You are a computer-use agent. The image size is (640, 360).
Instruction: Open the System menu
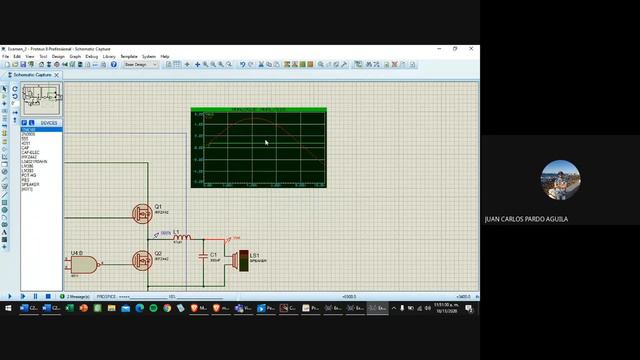click(149, 57)
